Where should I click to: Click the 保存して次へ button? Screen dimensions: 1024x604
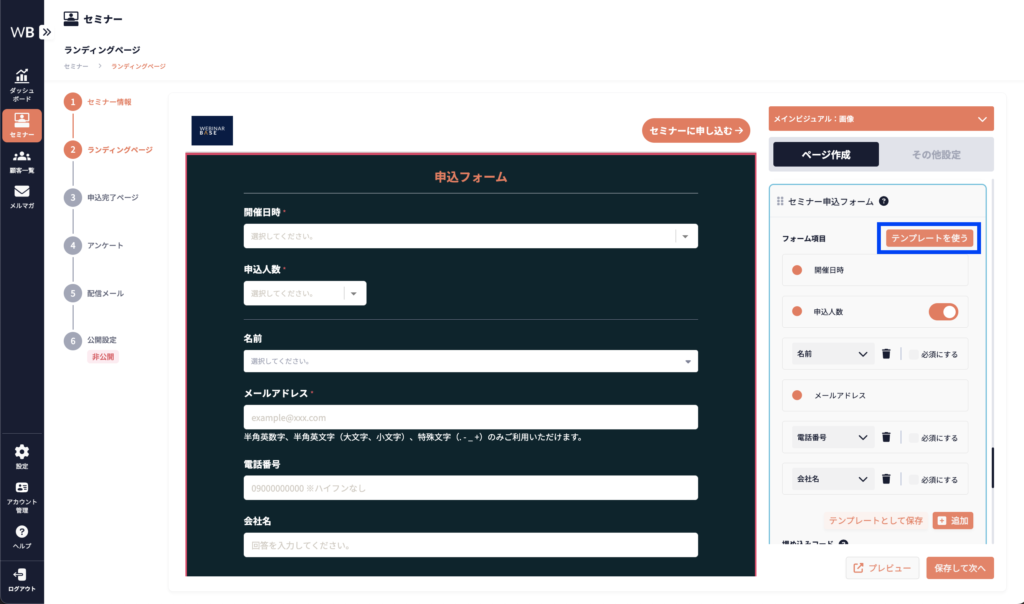click(x=959, y=568)
